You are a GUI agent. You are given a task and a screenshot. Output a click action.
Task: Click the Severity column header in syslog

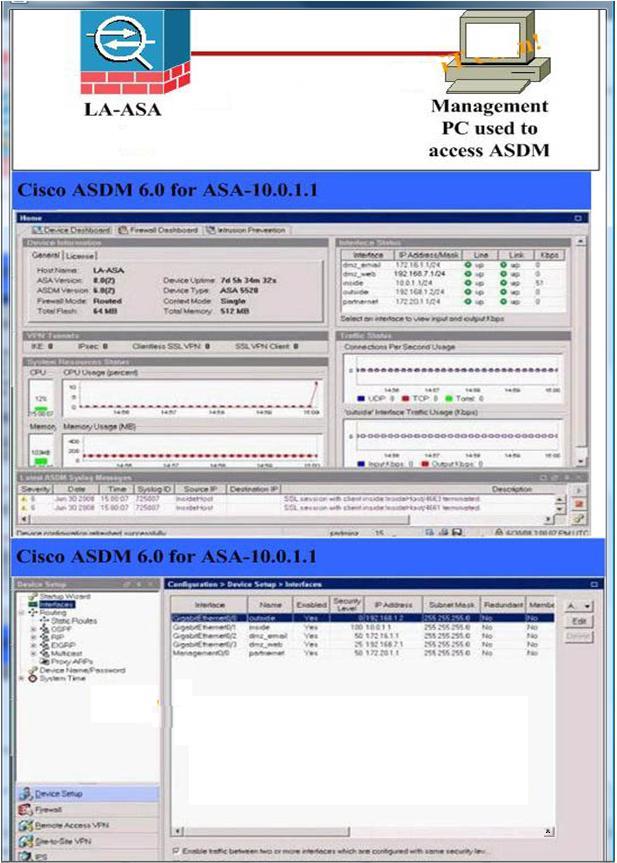click(x=35, y=489)
